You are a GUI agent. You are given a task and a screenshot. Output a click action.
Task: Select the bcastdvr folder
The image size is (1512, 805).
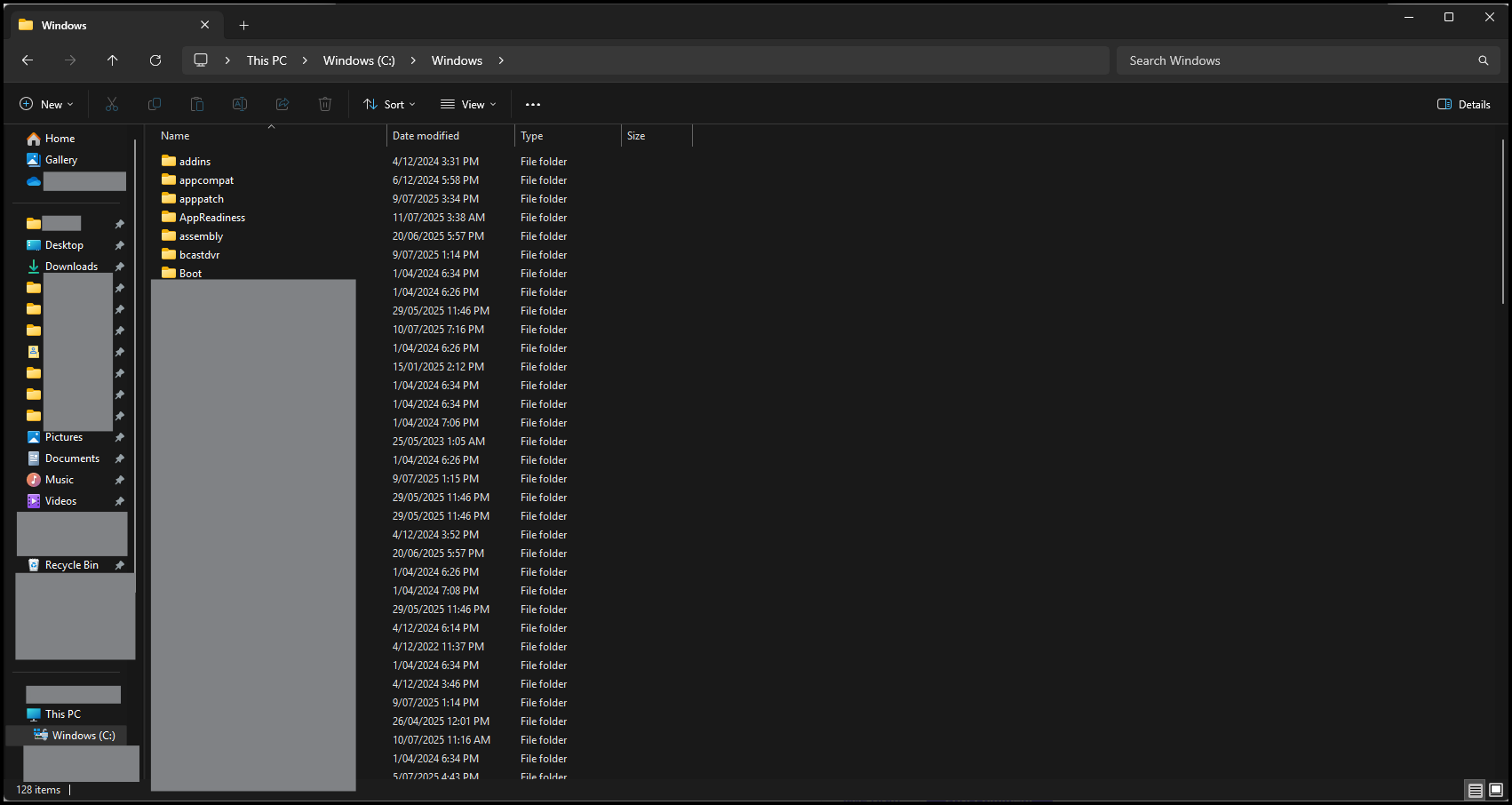191,255
